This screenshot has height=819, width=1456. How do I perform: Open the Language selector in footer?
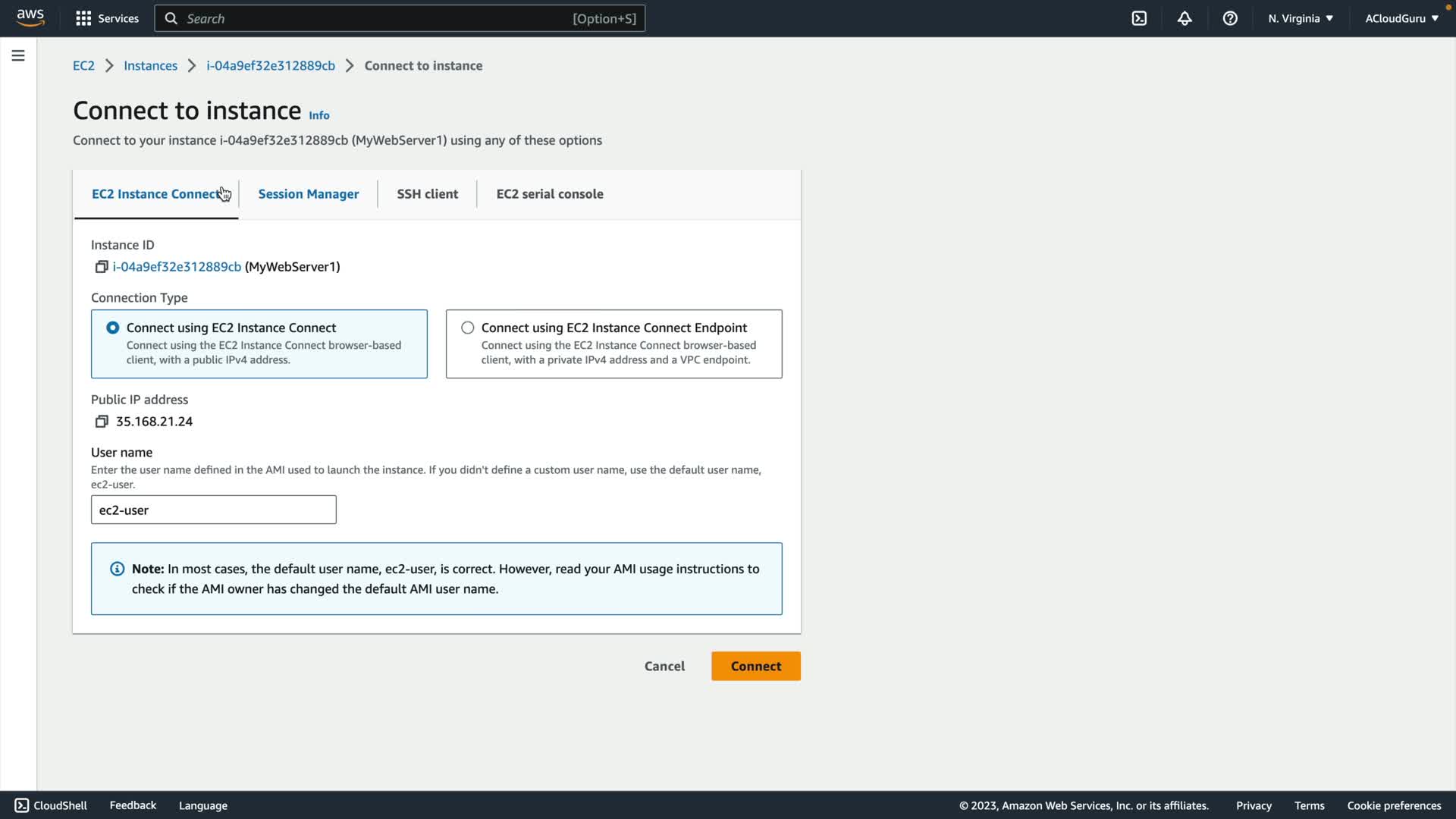pos(202,805)
